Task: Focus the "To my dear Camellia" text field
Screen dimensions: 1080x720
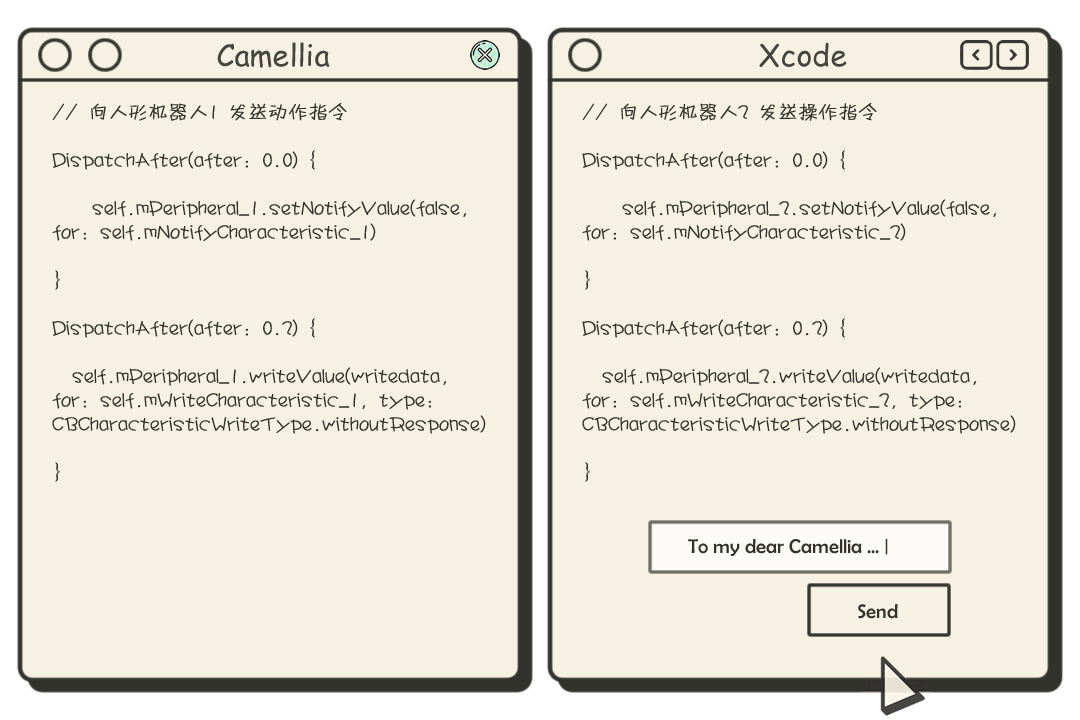Action: click(800, 547)
